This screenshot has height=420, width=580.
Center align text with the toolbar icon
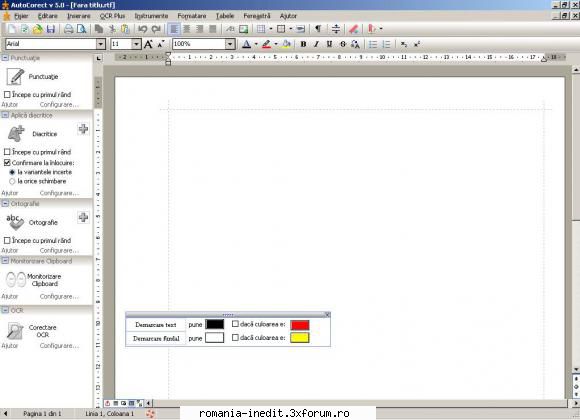click(187, 29)
